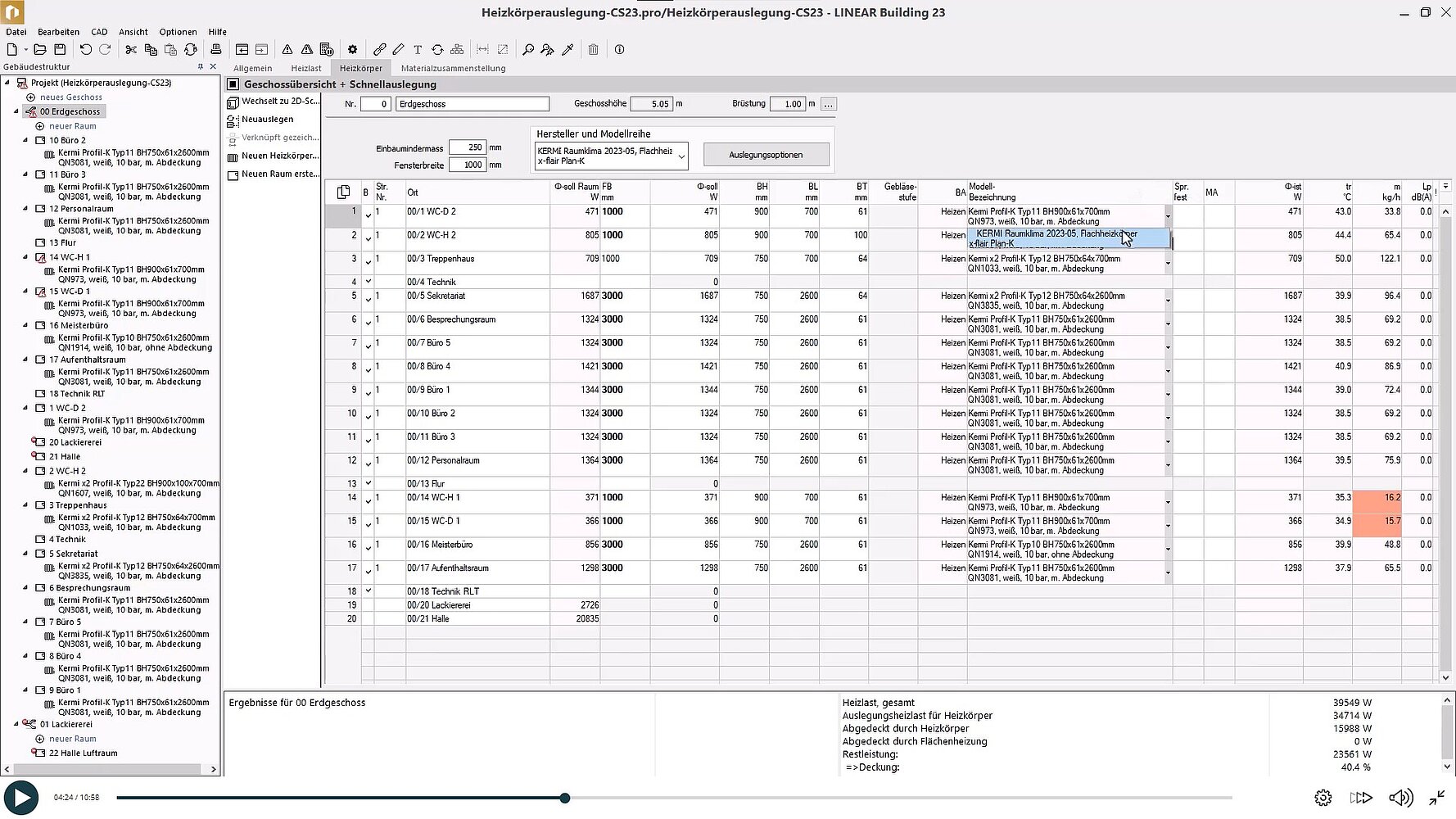Toggle row 5 Sekretariat chevron in B column

tap(369, 301)
